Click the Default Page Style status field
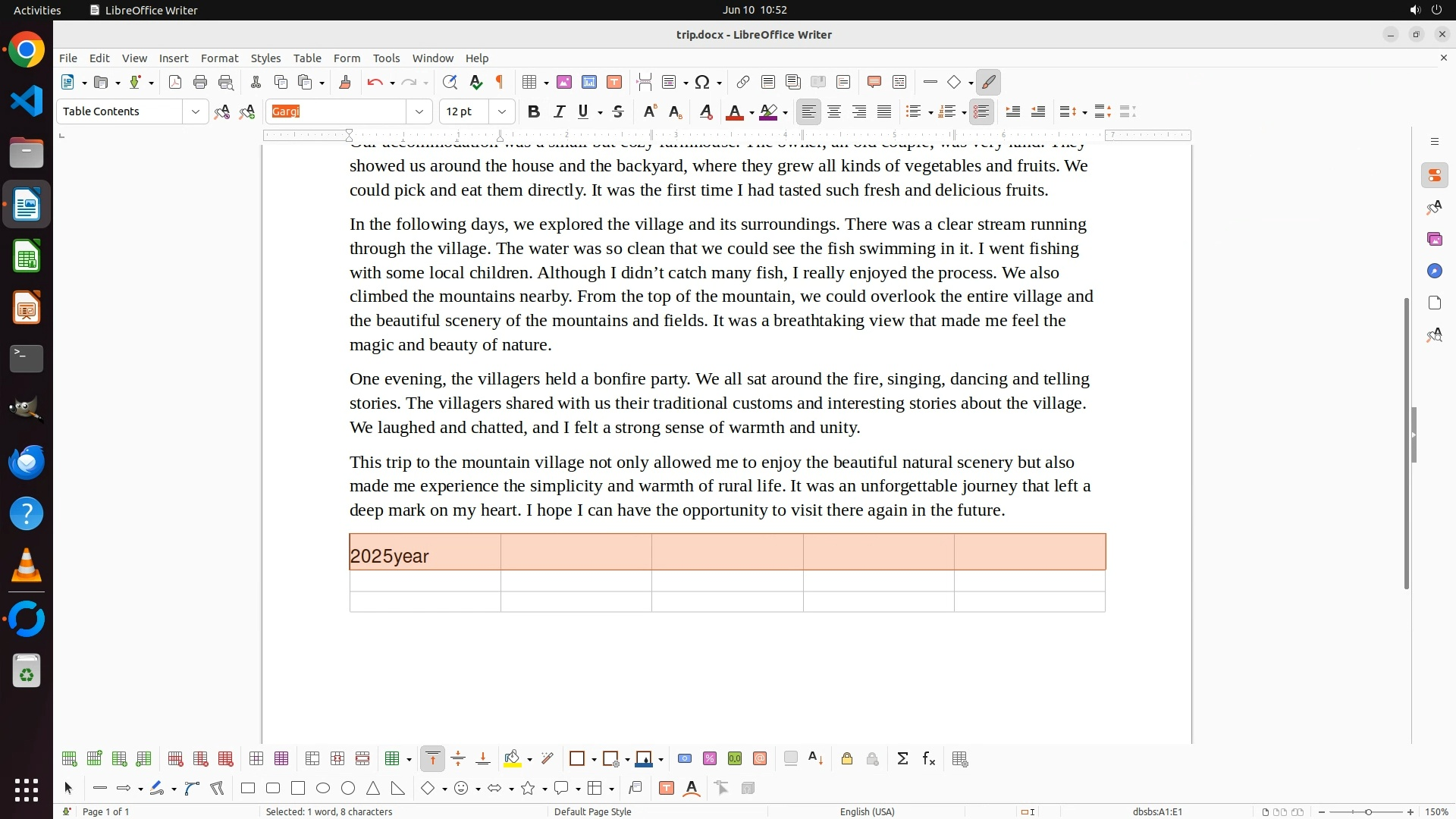Image resolution: width=1456 pixels, height=819 pixels. 592,811
